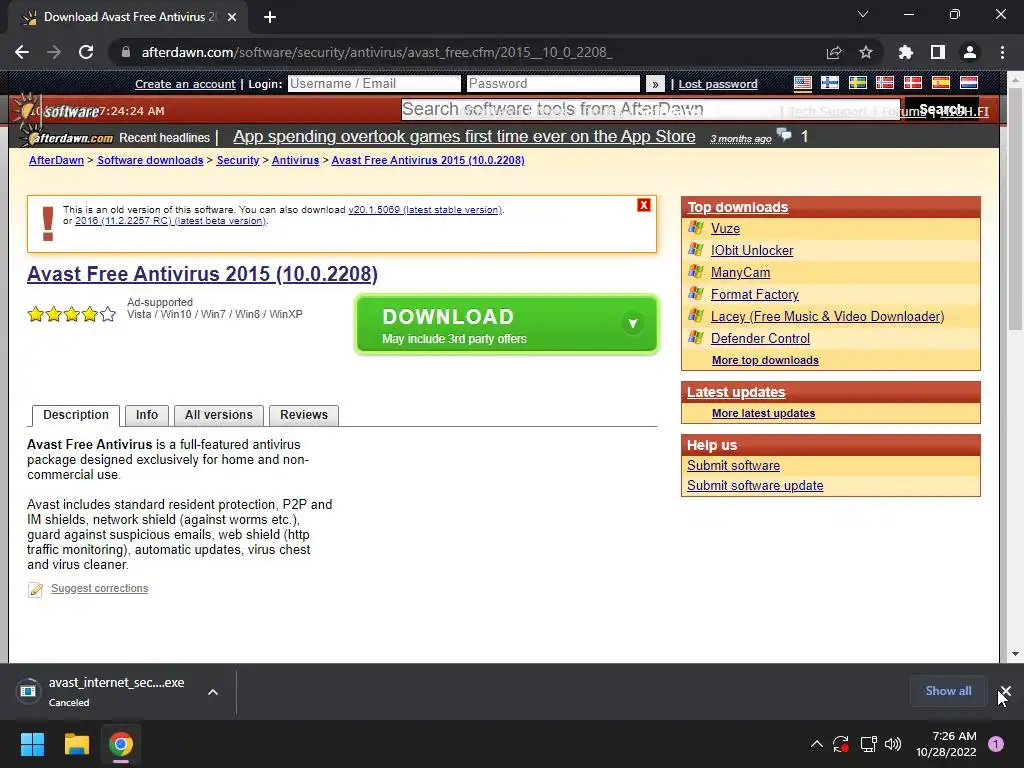Open the 2016 latest beta version link
This screenshot has height=768, width=1024.
[171, 221]
